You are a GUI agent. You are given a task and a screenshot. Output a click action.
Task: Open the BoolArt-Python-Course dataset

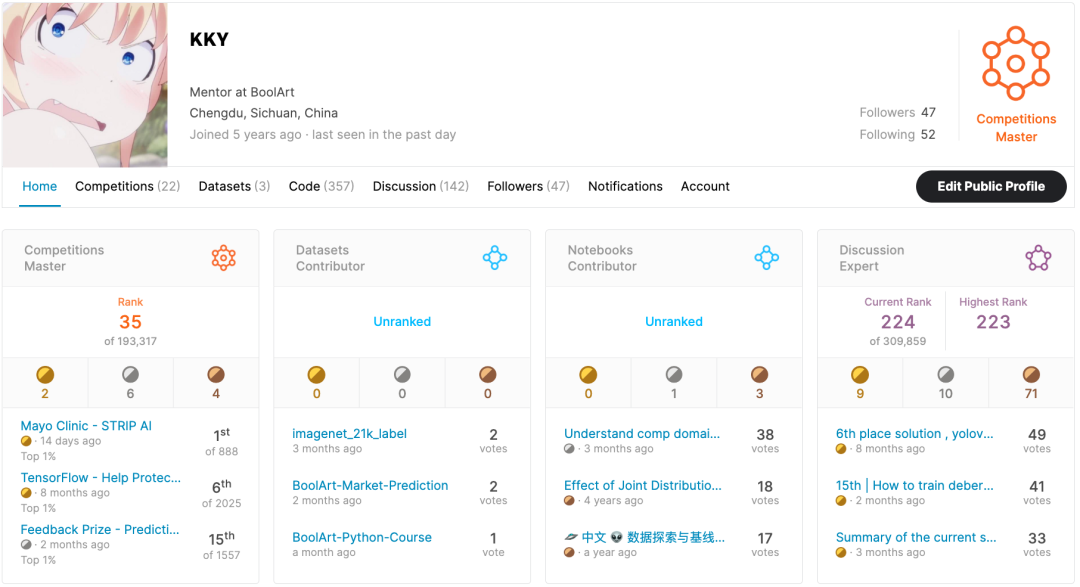[x=362, y=537]
